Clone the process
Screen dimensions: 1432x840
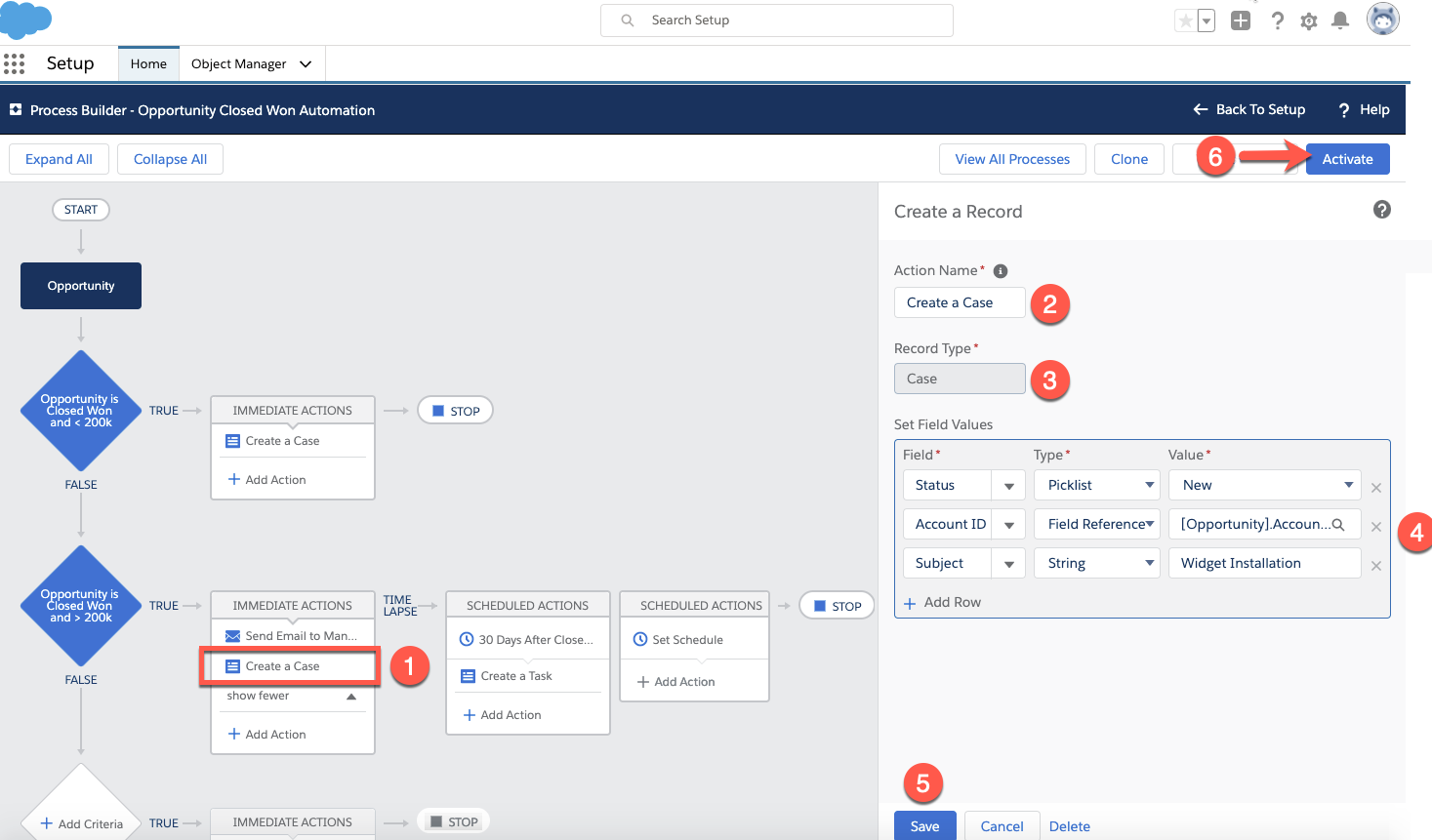tap(1129, 159)
